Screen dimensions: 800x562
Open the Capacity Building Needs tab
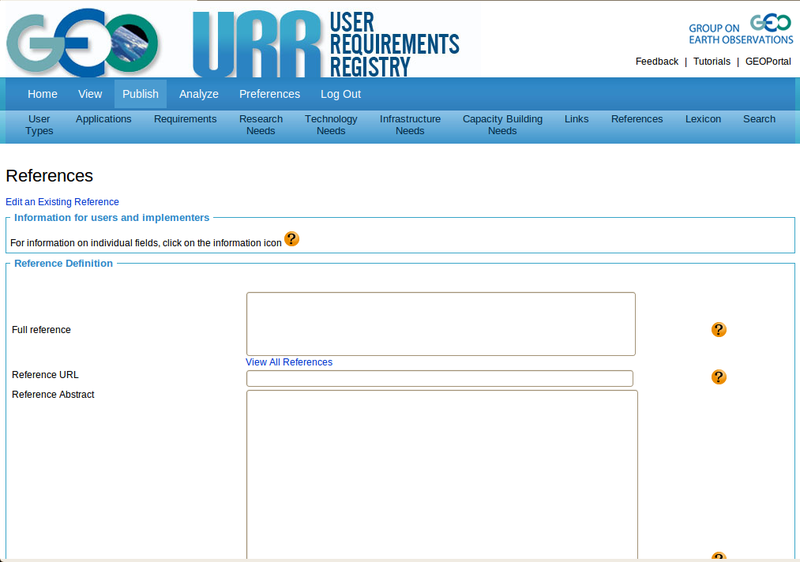502,125
